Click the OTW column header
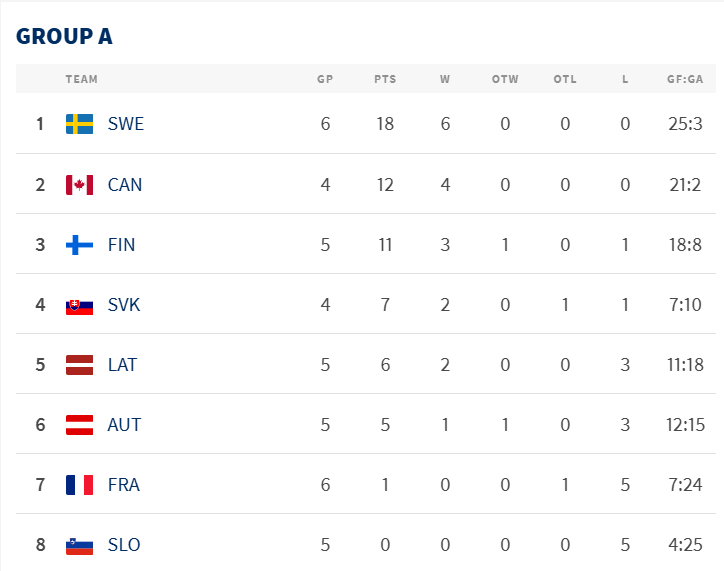This screenshot has height=571, width=724. (x=505, y=80)
